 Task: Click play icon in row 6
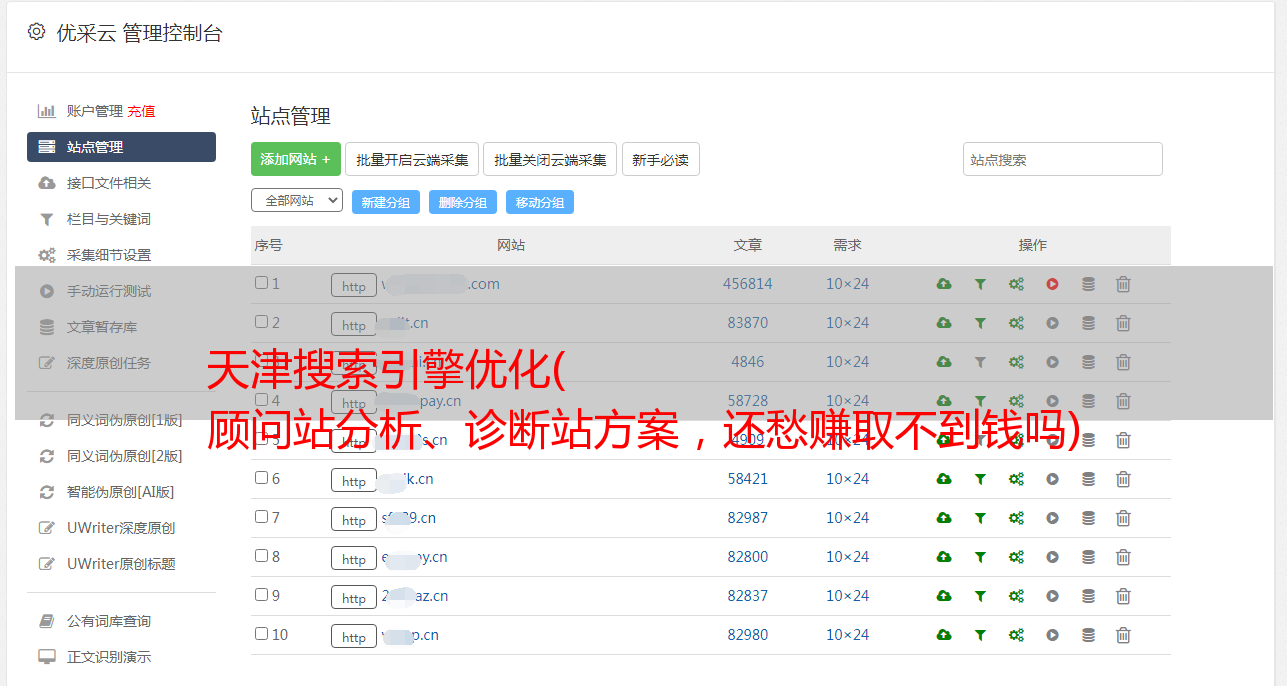(1052, 479)
